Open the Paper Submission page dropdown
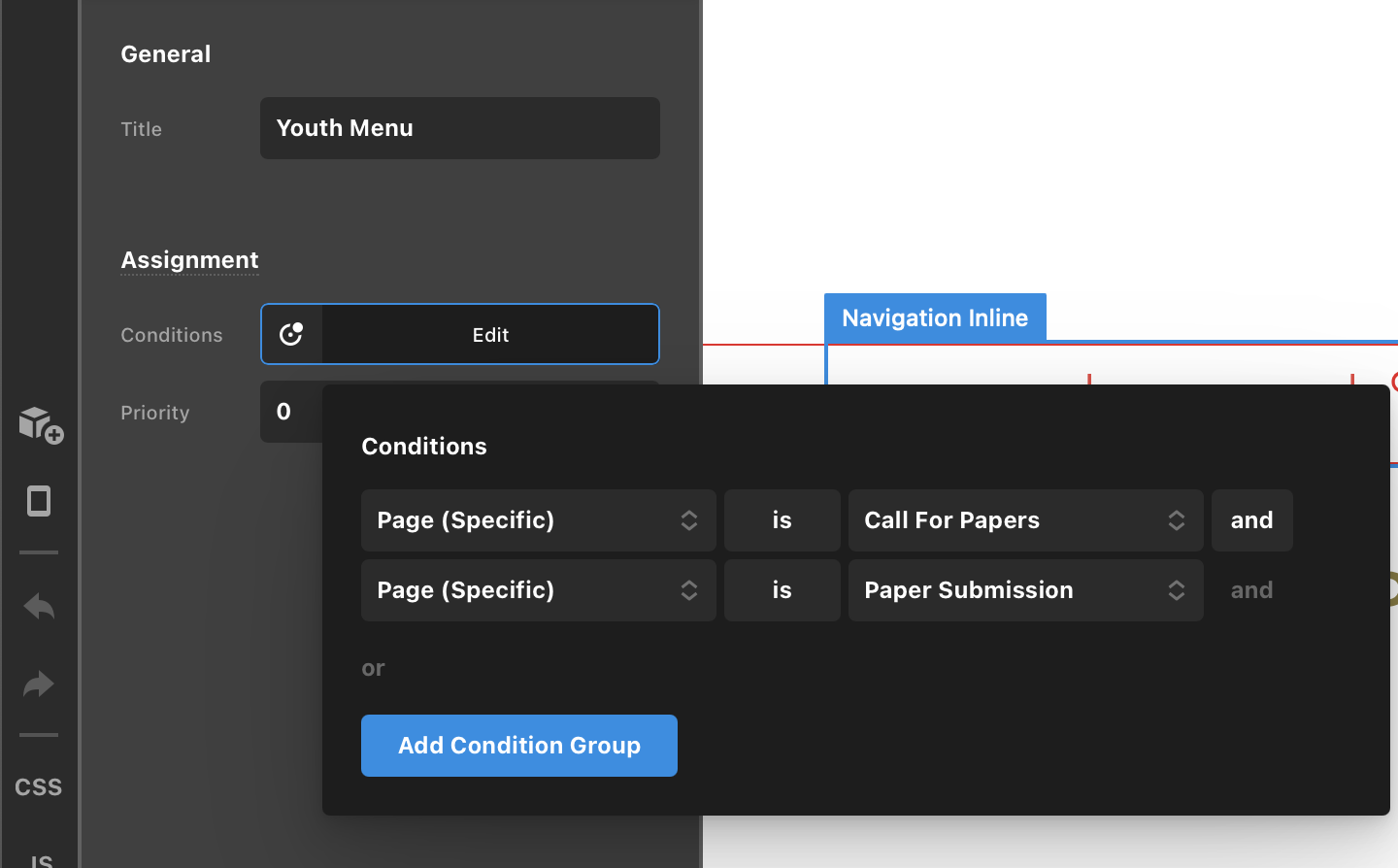This screenshot has width=1398, height=868. tap(1026, 590)
